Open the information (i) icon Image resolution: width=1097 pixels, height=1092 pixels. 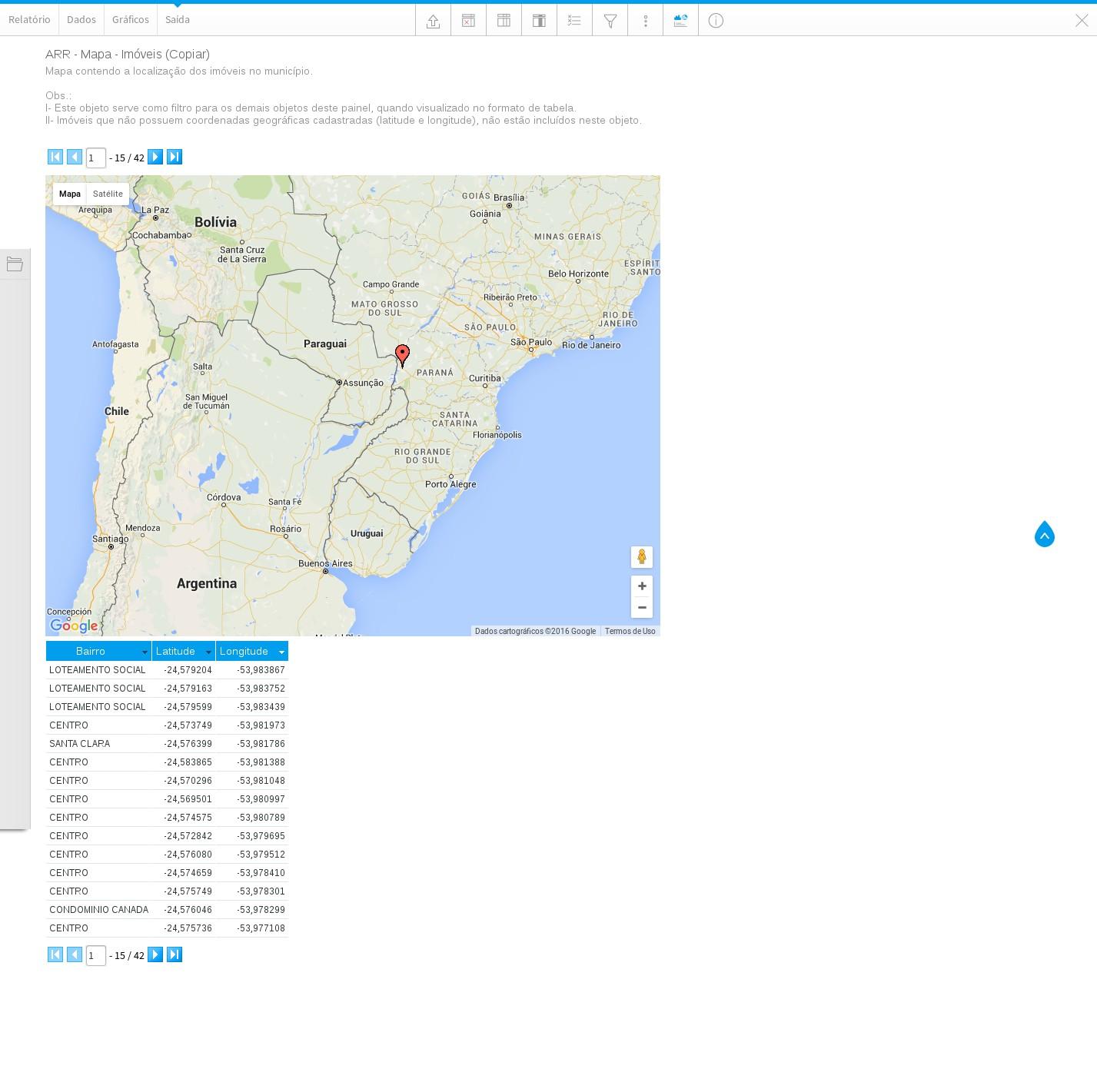pyautogui.click(x=716, y=21)
